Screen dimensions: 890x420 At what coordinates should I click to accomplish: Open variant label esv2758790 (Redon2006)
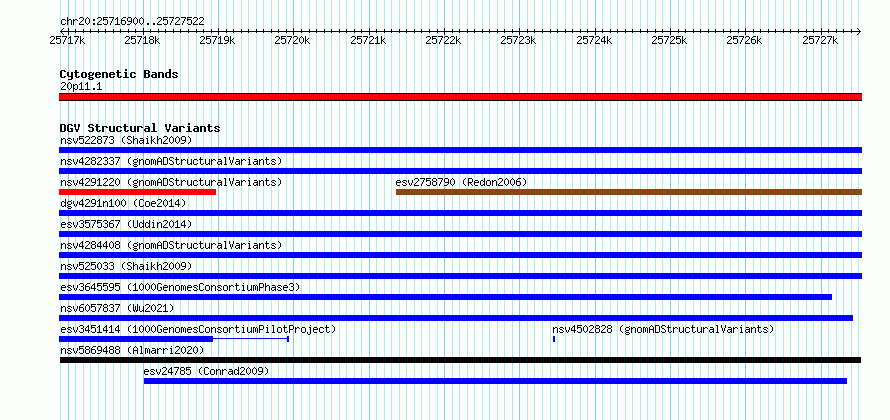pos(461,182)
